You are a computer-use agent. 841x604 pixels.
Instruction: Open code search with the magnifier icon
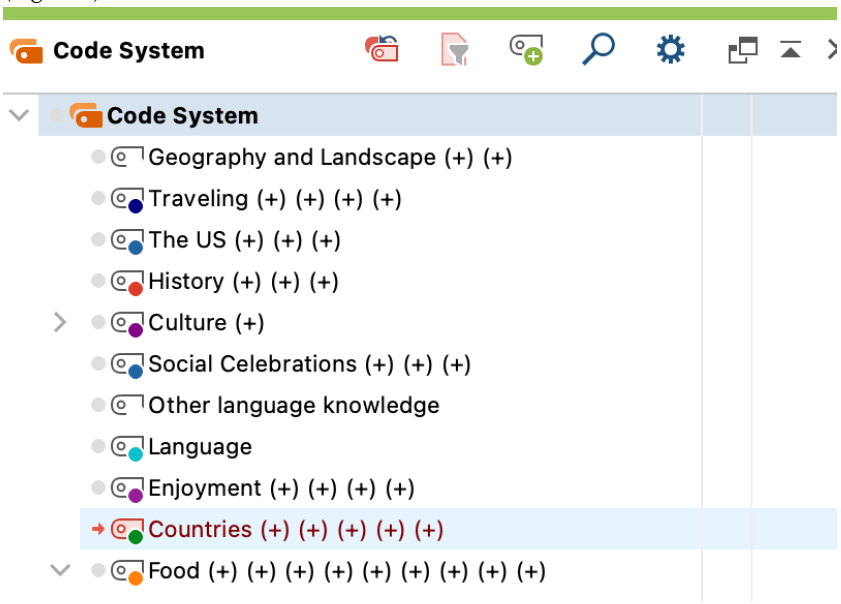[x=598, y=50]
